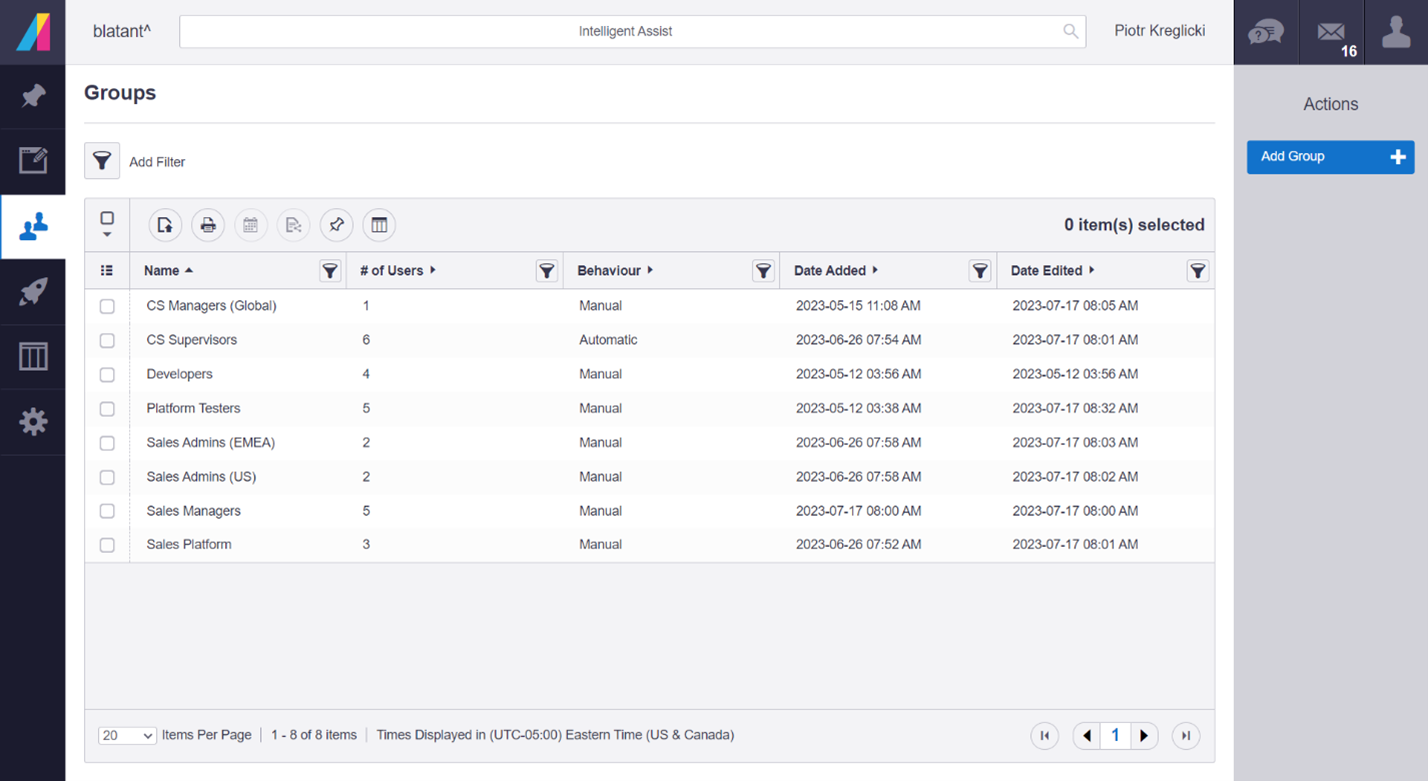Click the column chooser toolbar icon
Image resolution: width=1428 pixels, height=781 pixels.
[379, 225]
